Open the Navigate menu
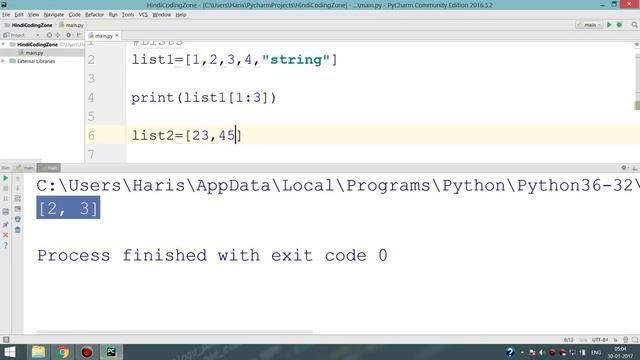The width and height of the screenshot is (640, 360). pos(54,15)
